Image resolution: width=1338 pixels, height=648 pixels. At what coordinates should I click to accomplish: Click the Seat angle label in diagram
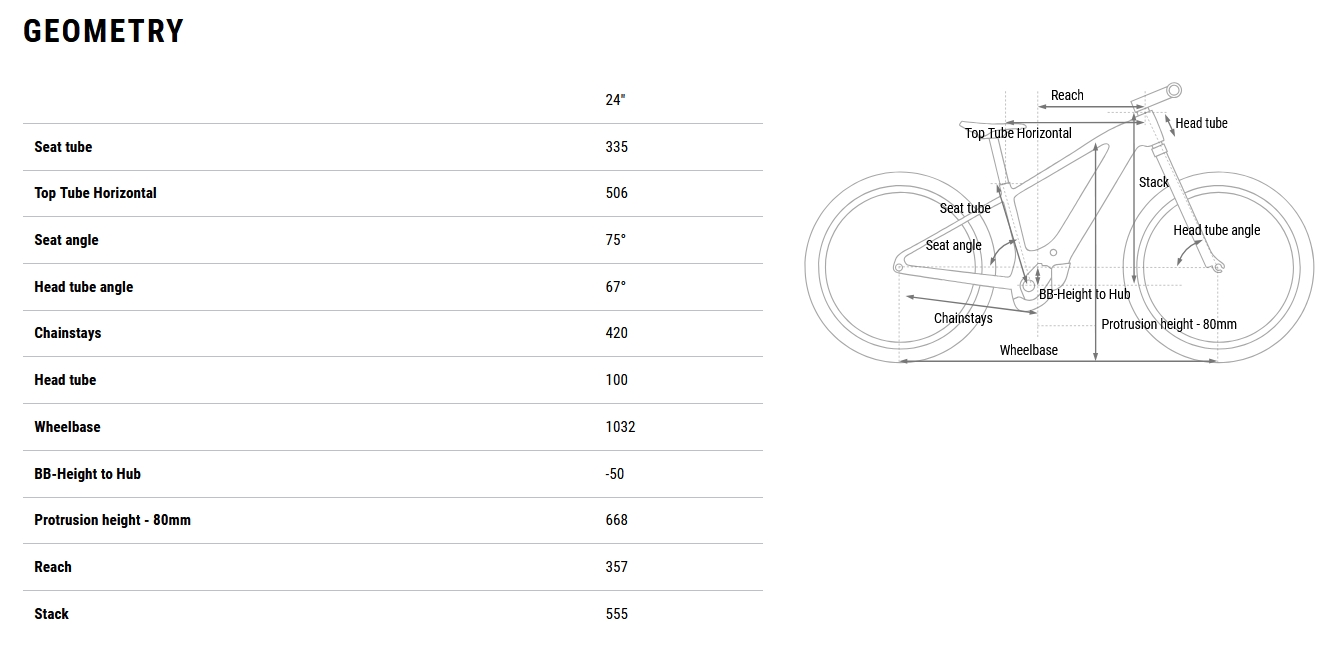[x=953, y=245]
